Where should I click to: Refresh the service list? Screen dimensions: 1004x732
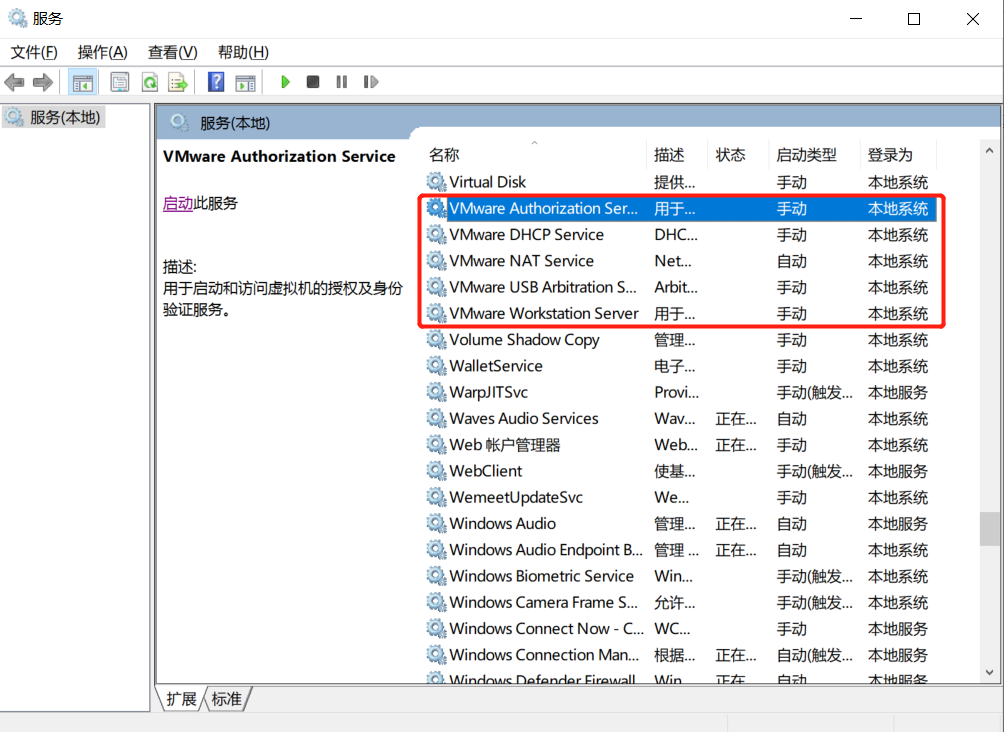point(149,82)
